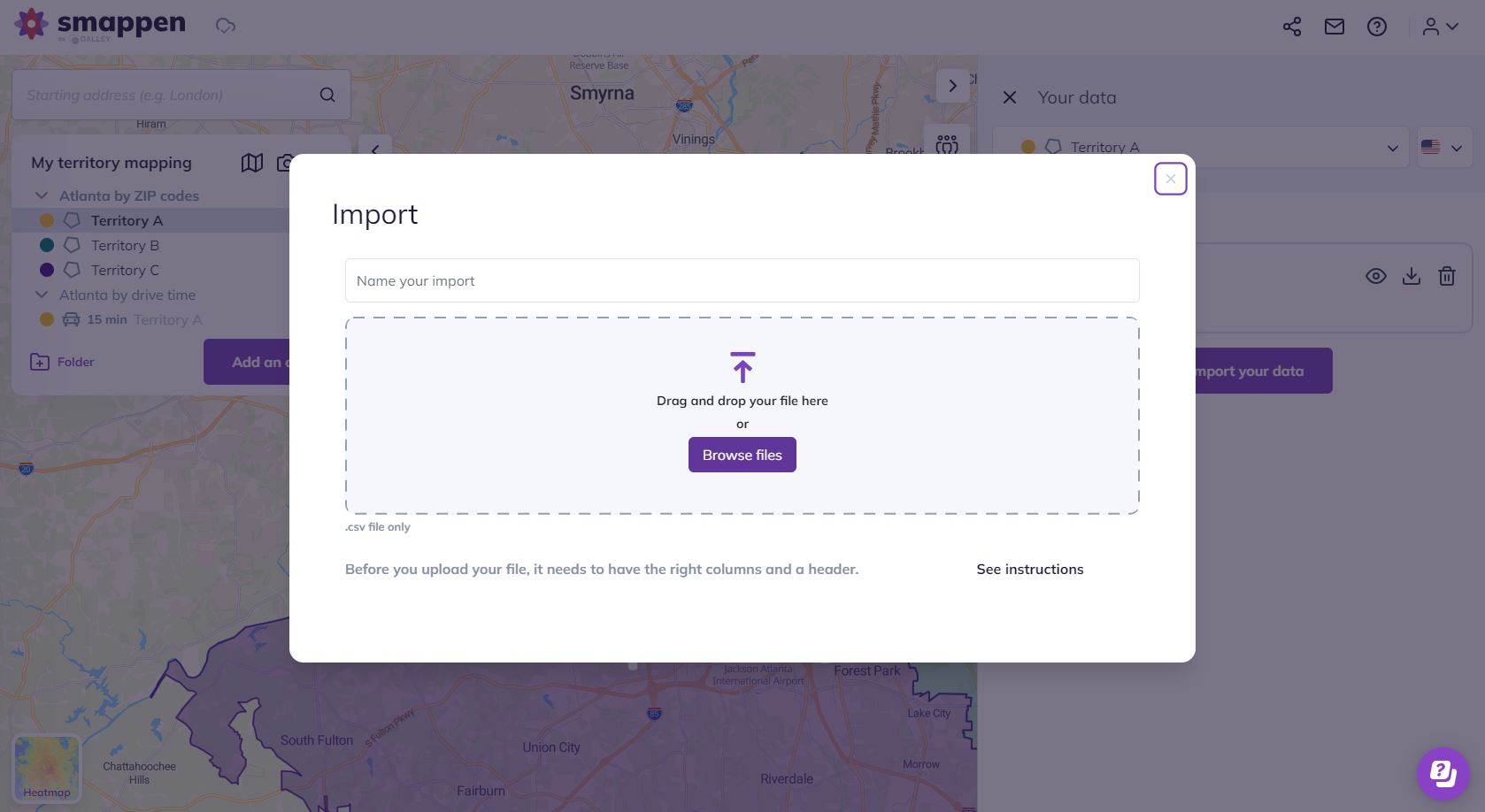Viewport: 1485px width, 812px height.
Task: Click the cloud sync icon beside the logo
Action: 225,26
